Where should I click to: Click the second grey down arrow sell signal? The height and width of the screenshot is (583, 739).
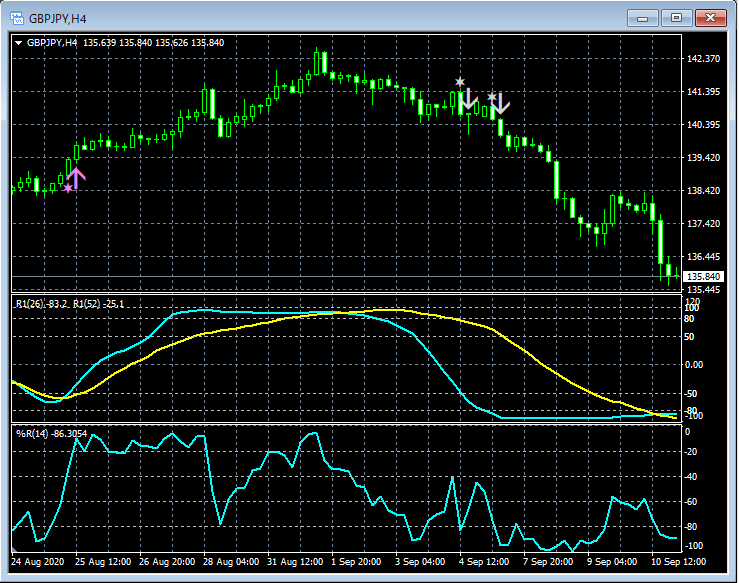click(500, 103)
